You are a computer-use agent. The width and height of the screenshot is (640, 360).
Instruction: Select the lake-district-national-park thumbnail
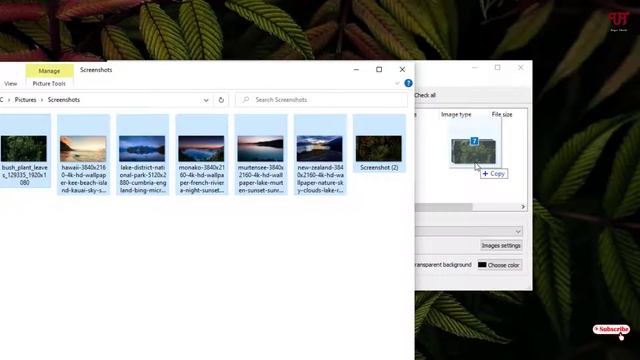point(142,149)
